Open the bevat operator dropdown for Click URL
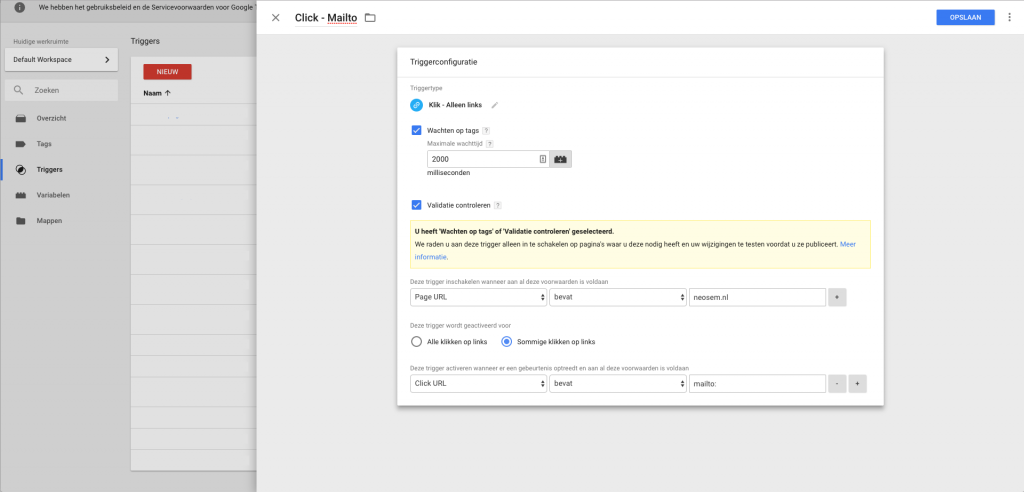Screen dimensions: 1024x492 tap(618, 384)
